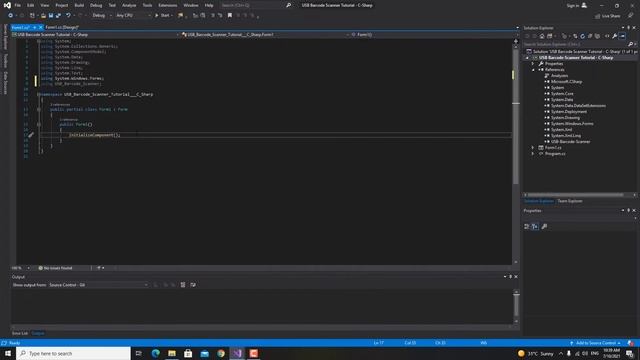Pin the Form1.cs tab
This screenshot has height=360, width=640.
[x=35, y=27]
